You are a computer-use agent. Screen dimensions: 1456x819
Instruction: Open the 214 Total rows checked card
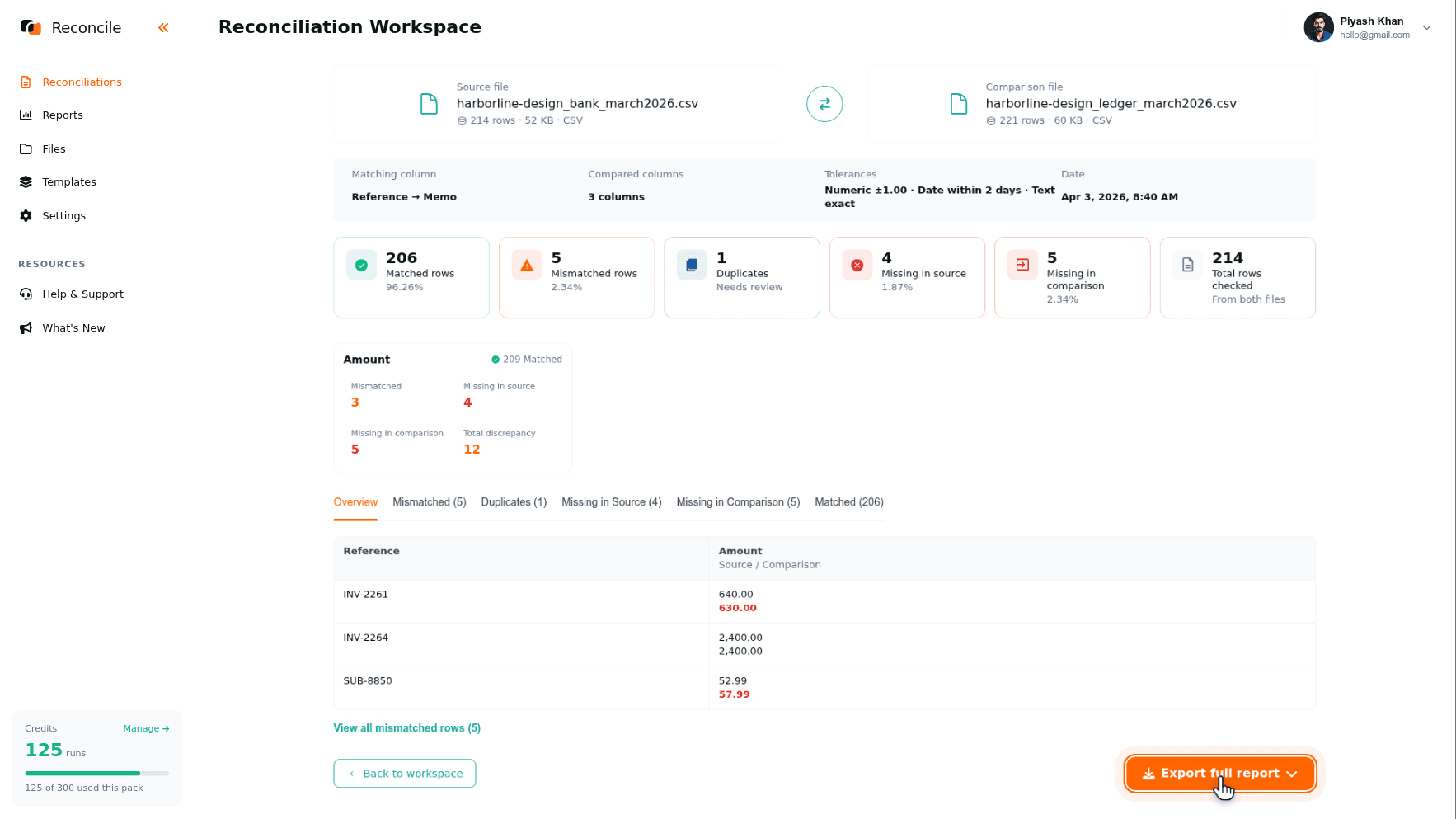tap(1238, 278)
